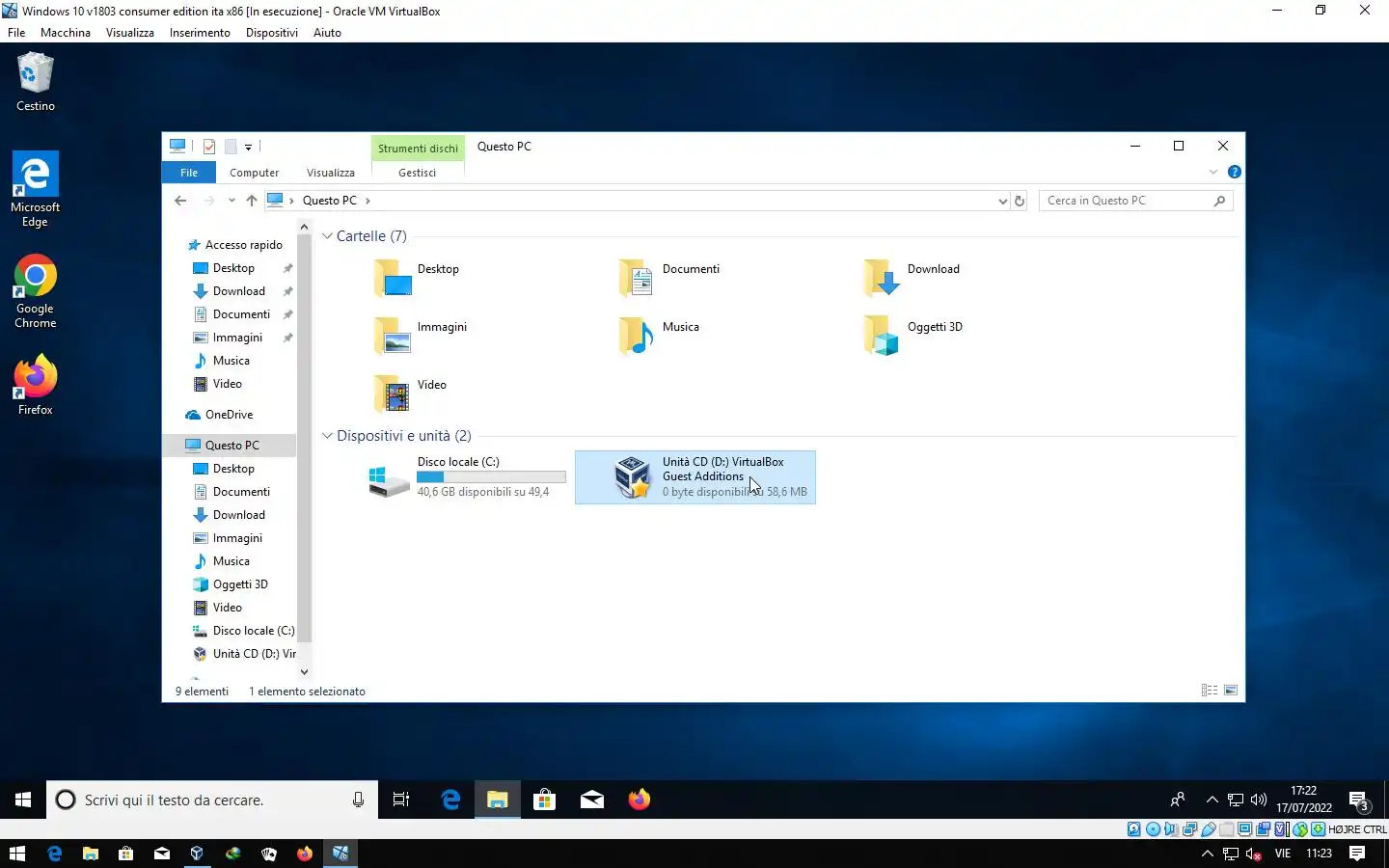
Task: Open the recent locations dropdown arrow
Action: (231, 201)
